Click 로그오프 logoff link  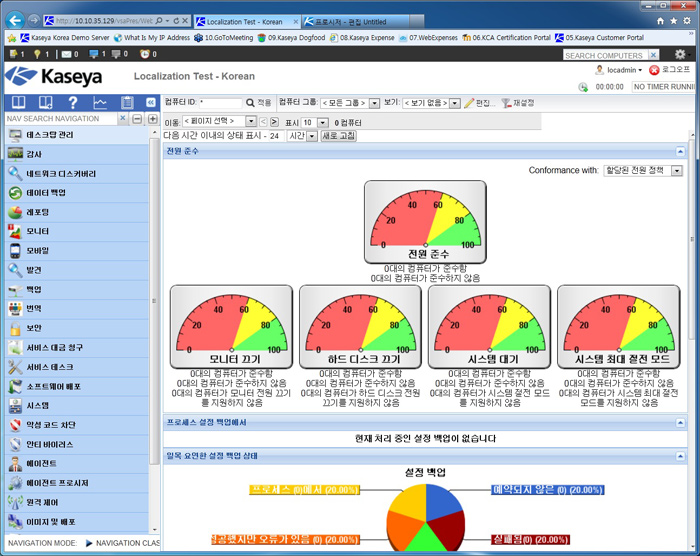669,70
